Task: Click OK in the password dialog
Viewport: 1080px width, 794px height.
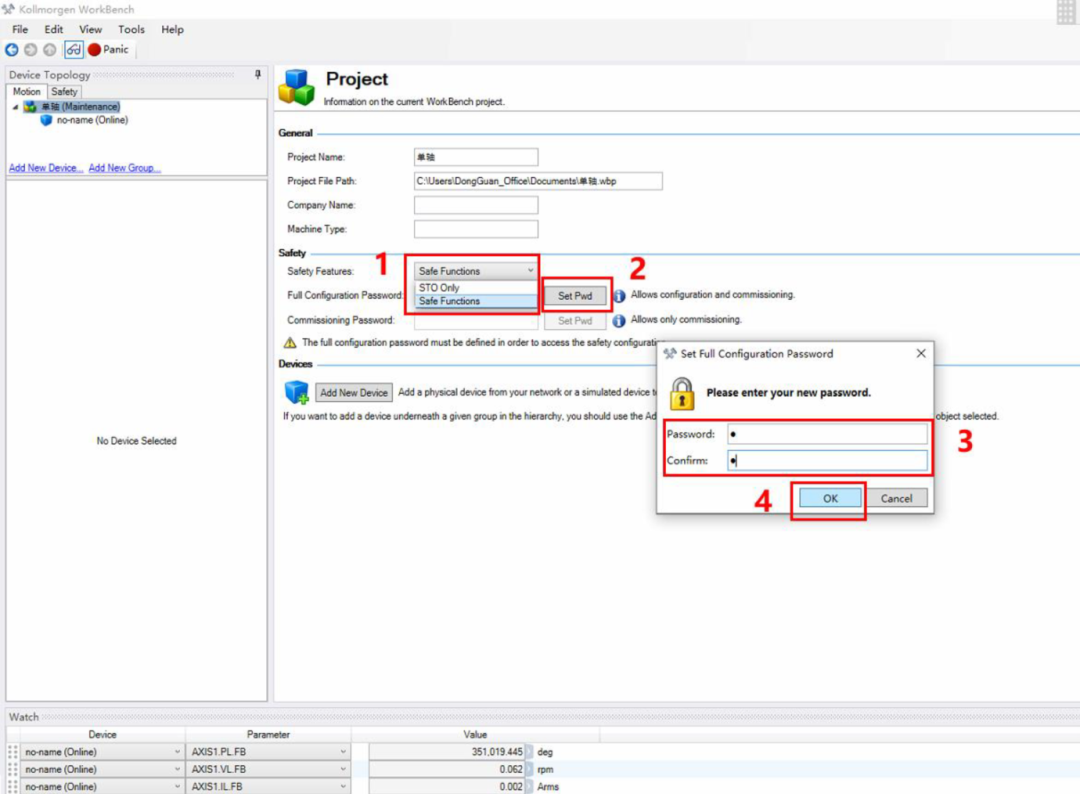Action: coord(830,498)
